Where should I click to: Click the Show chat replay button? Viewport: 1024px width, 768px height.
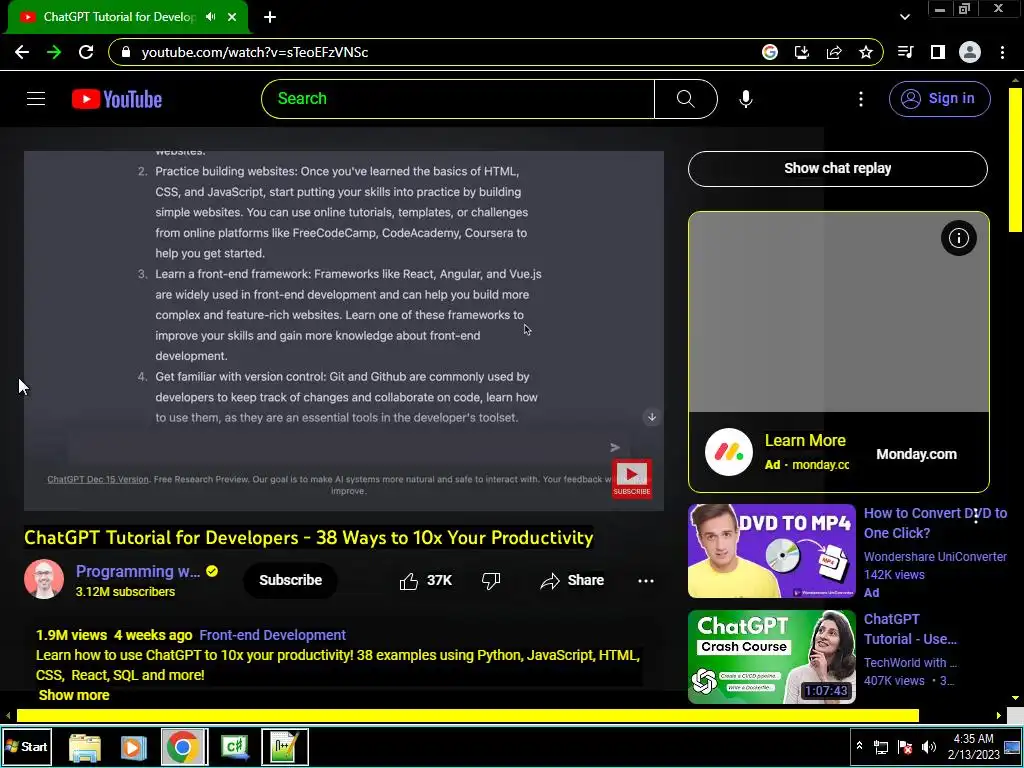point(837,168)
